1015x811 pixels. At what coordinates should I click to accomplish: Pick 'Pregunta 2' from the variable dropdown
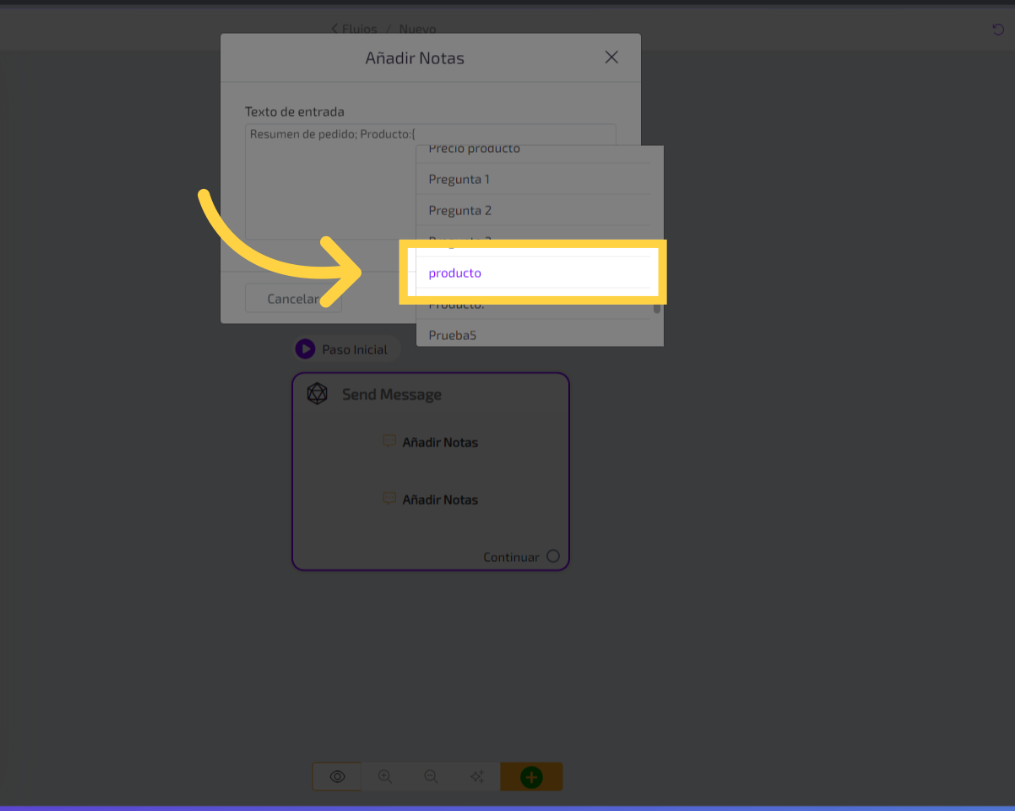(x=460, y=211)
